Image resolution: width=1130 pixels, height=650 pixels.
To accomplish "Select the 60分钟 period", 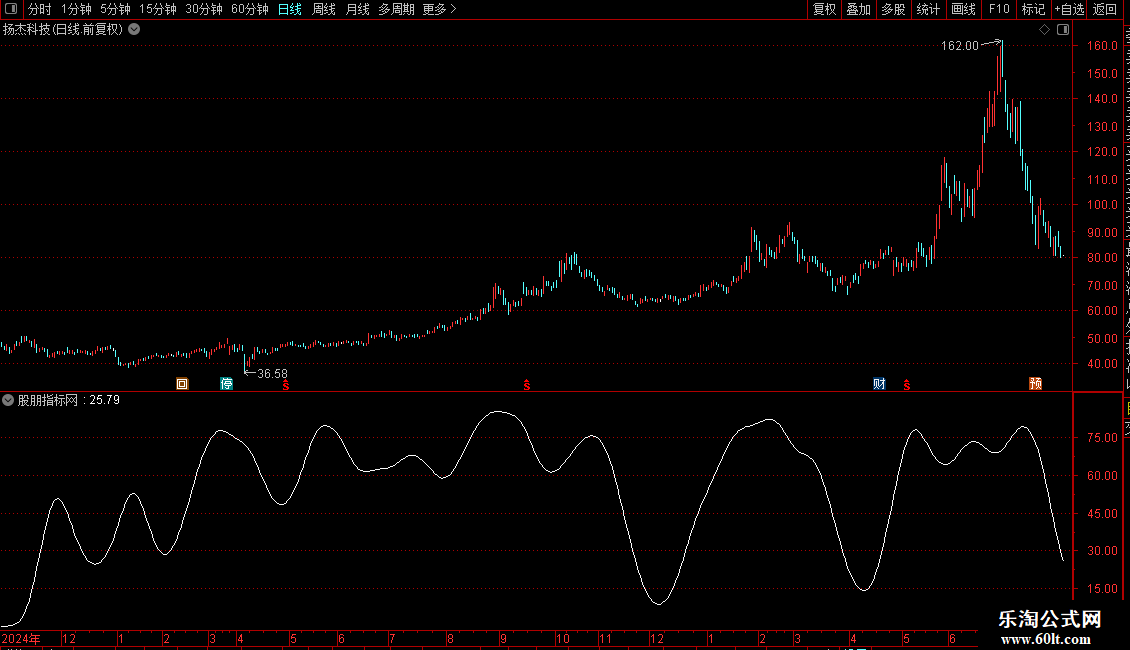I will click(250, 9).
